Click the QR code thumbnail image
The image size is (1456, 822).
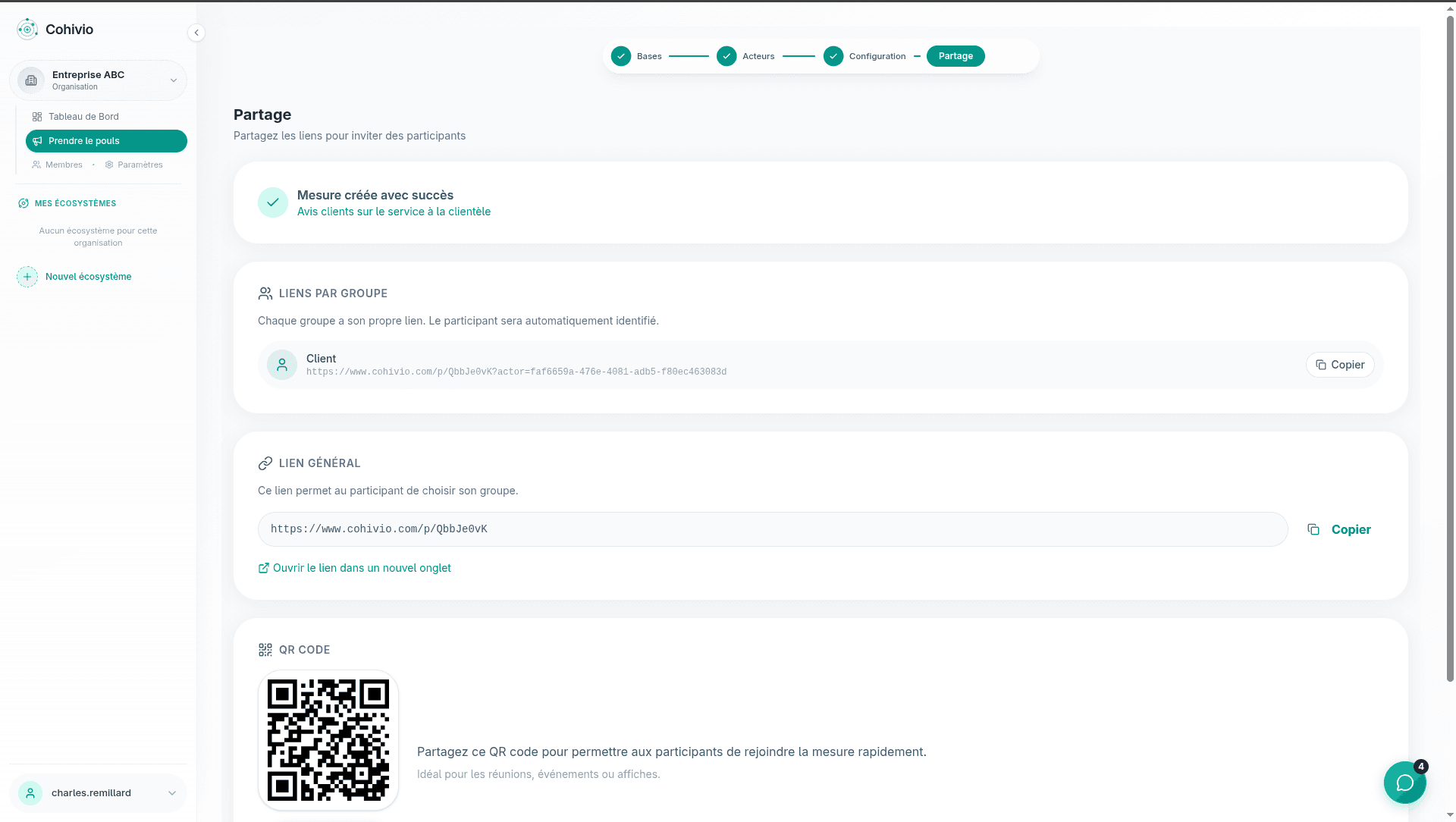pyautogui.click(x=328, y=740)
